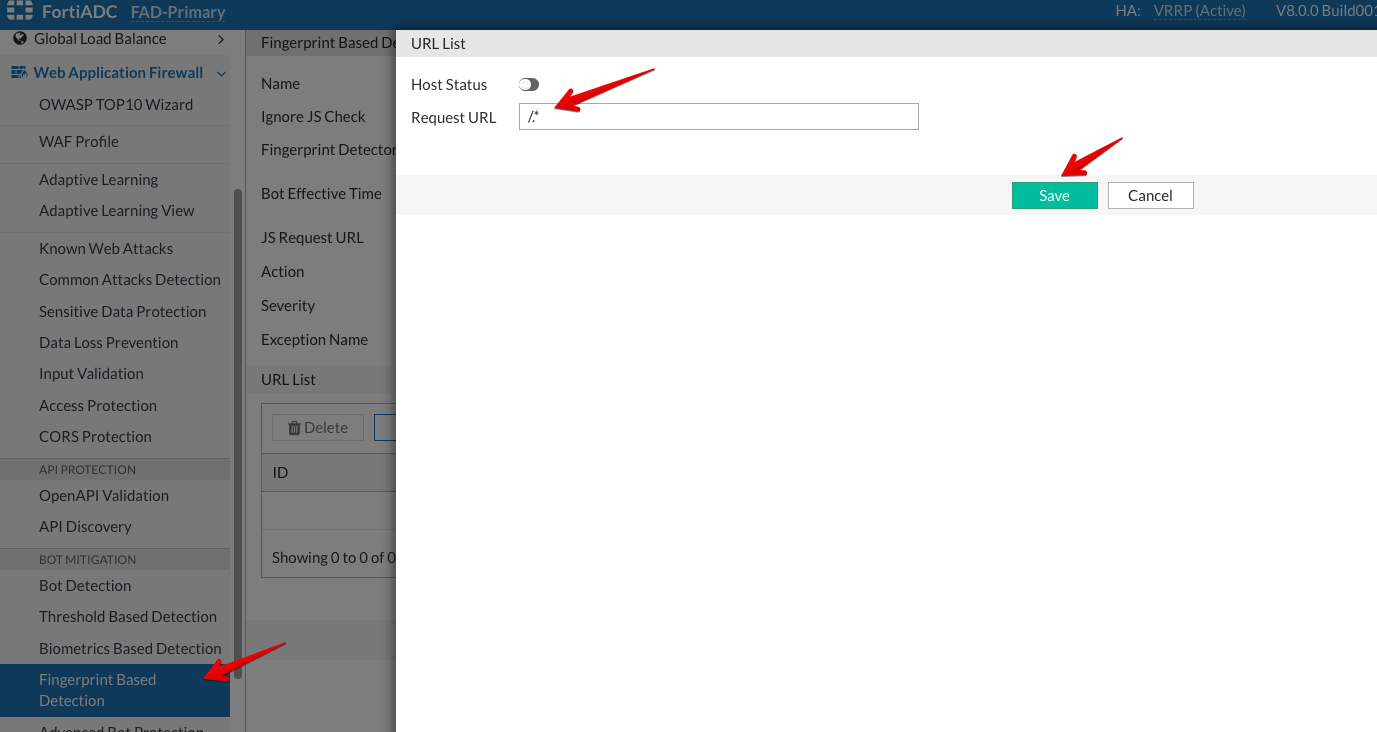Click the Request URL input field
Viewport: 1377px width, 732px height.
tap(718, 117)
